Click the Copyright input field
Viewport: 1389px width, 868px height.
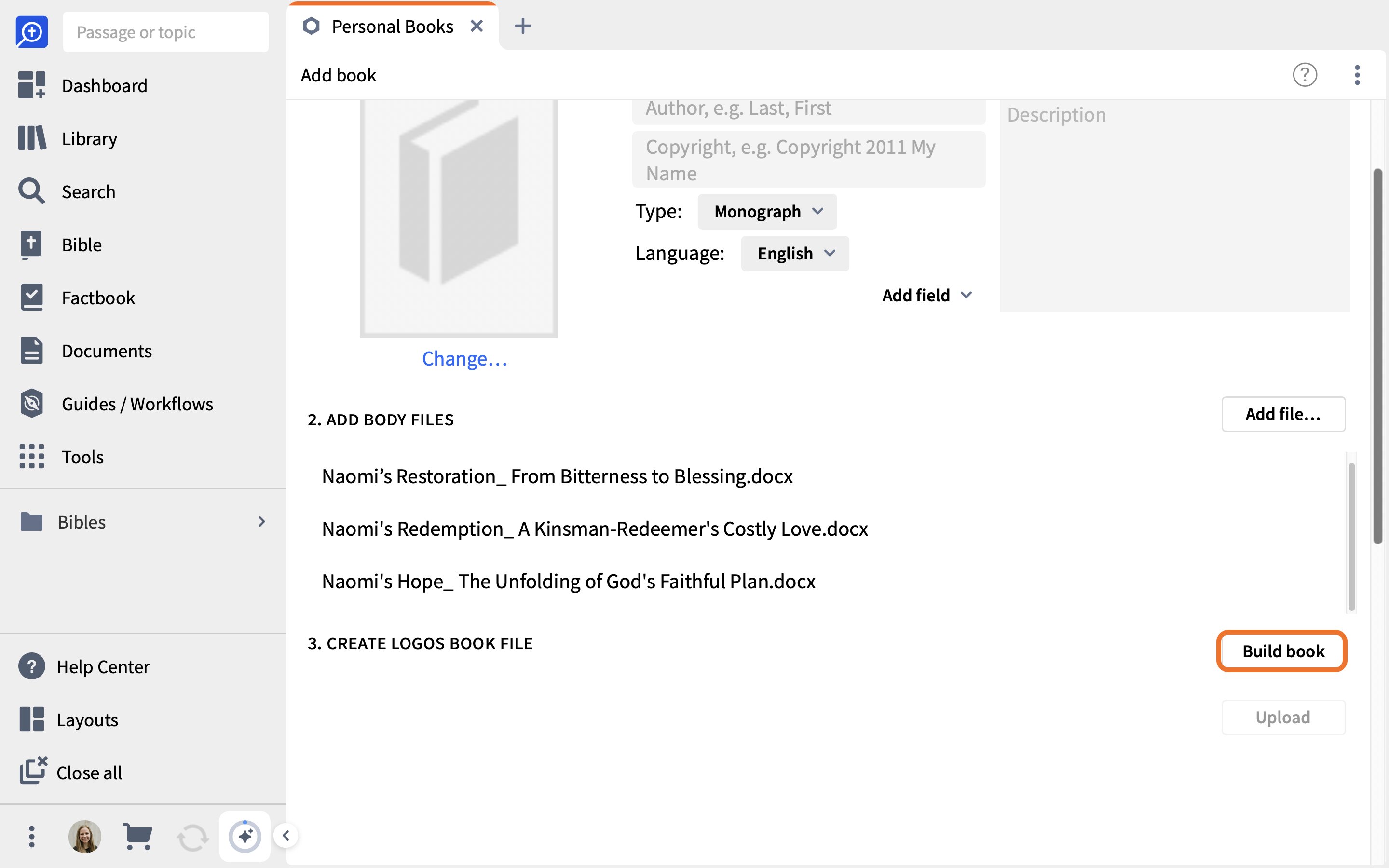pyautogui.click(x=809, y=160)
